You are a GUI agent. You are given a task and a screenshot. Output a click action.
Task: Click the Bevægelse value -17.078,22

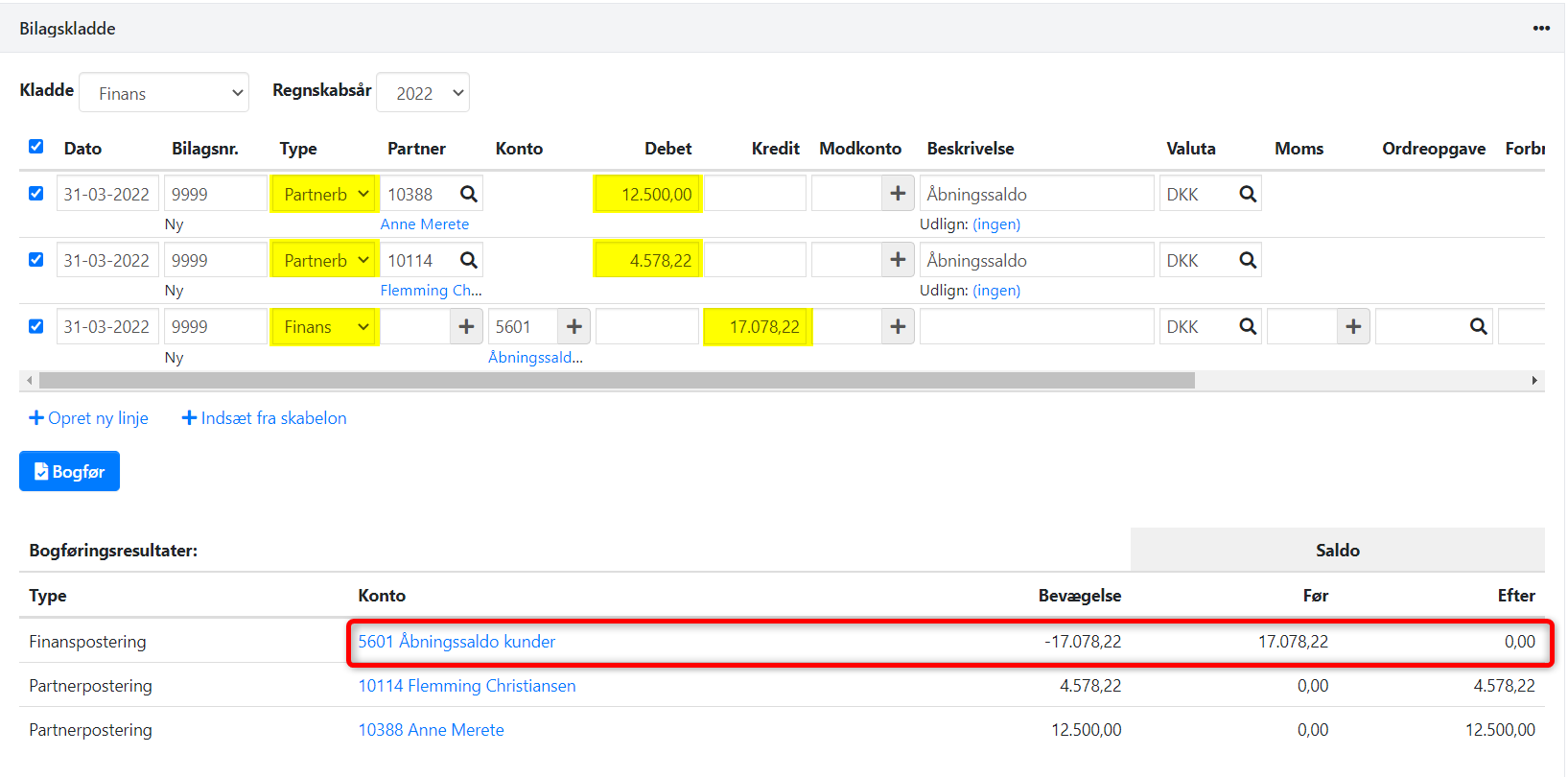[1083, 642]
